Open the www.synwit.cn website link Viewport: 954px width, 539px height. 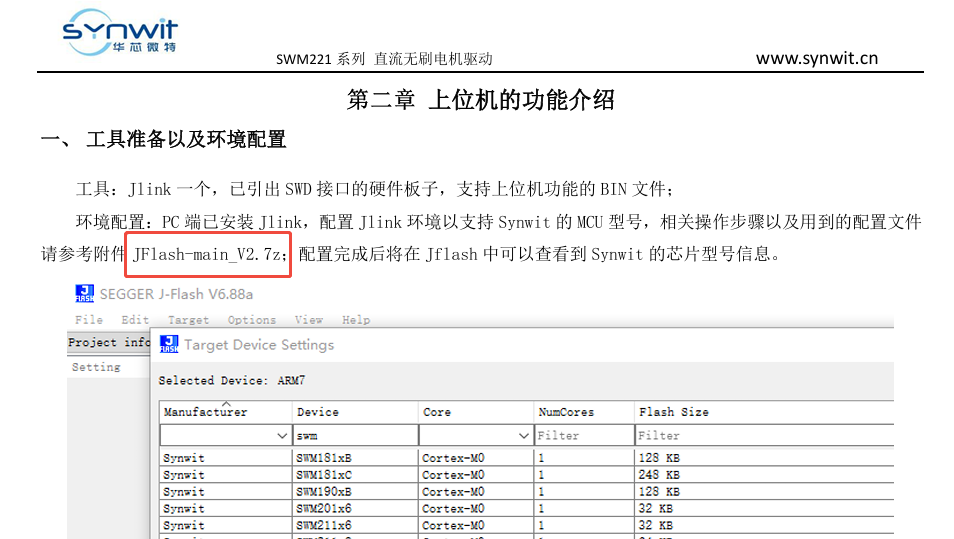pyautogui.click(x=816, y=58)
